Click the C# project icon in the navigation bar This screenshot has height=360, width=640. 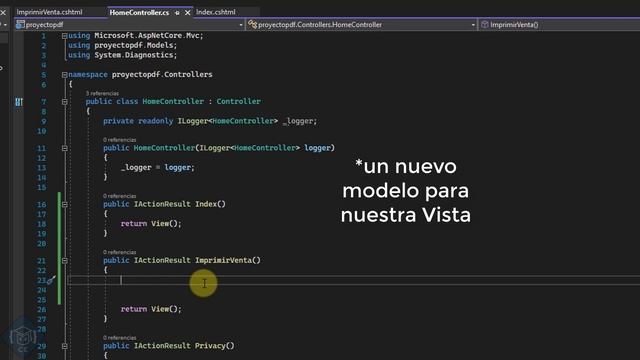pyautogui.click(x=20, y=24)
